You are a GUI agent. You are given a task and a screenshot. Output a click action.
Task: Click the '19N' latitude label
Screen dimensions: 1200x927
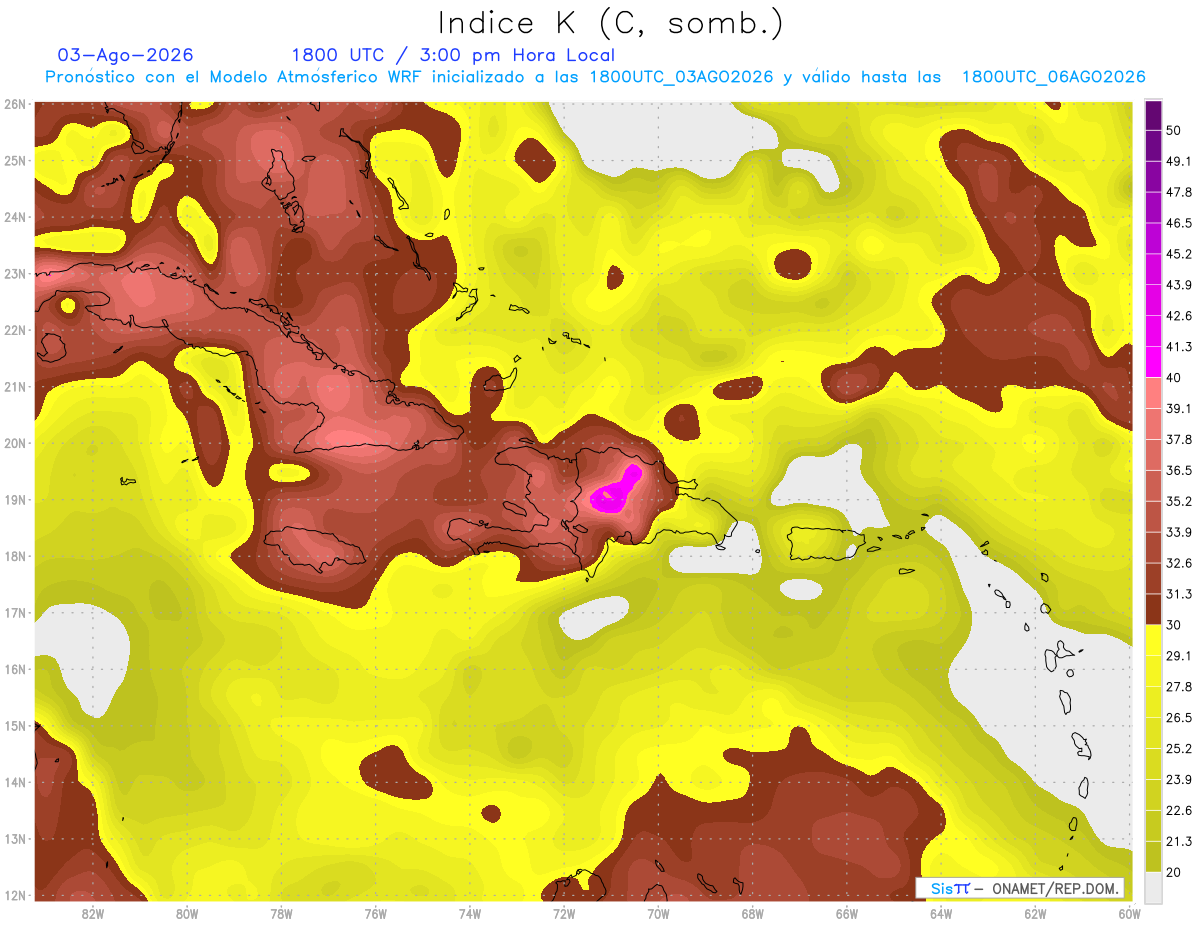(x=15, y=500)
